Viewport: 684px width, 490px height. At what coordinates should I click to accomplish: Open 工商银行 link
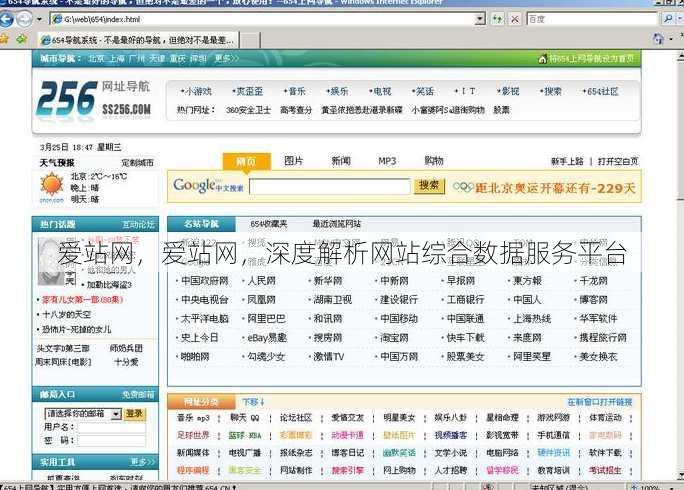[x=465, y=299]
